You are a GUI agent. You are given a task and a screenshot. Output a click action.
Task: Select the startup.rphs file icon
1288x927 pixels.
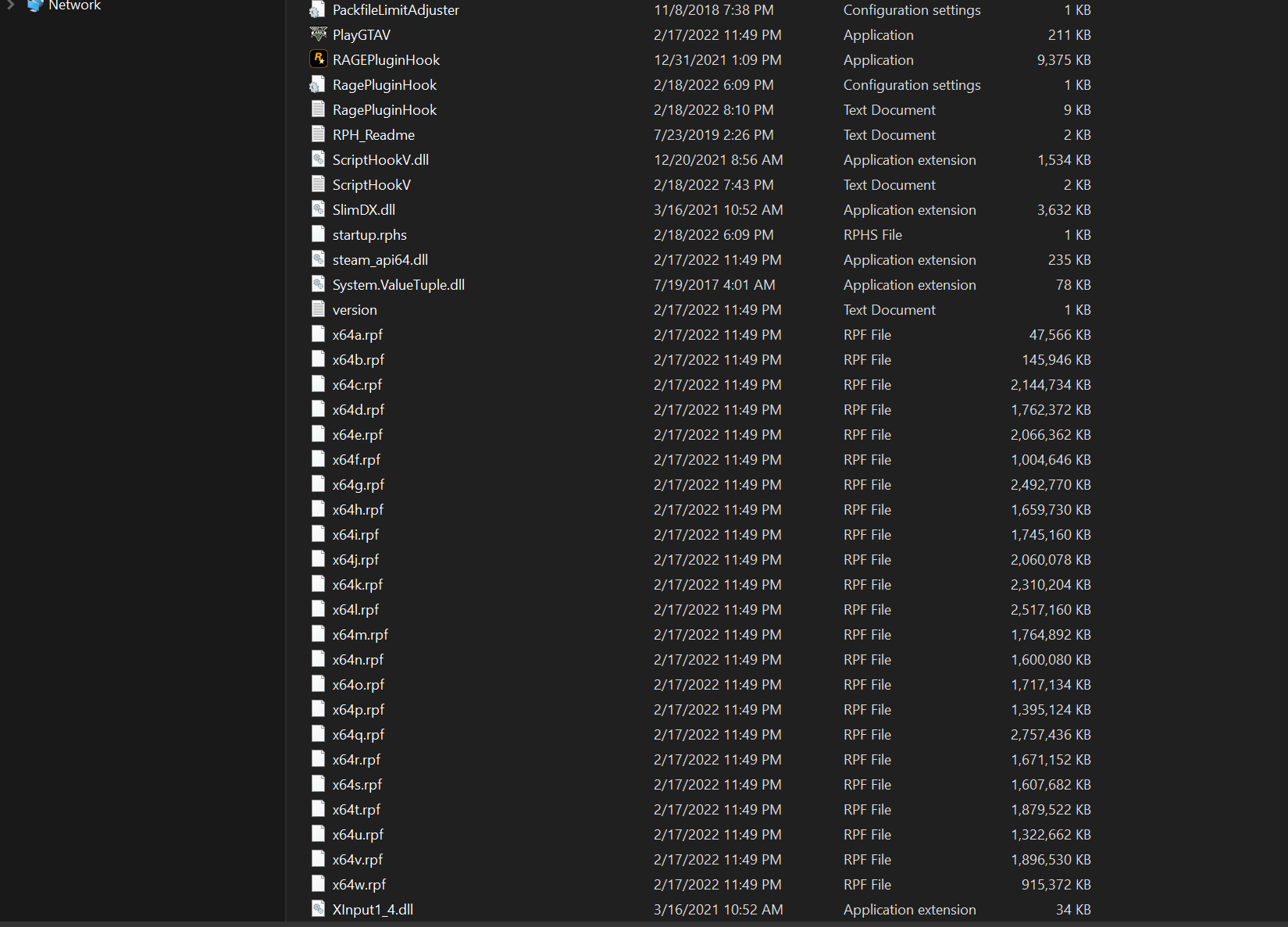click(318, 234)
